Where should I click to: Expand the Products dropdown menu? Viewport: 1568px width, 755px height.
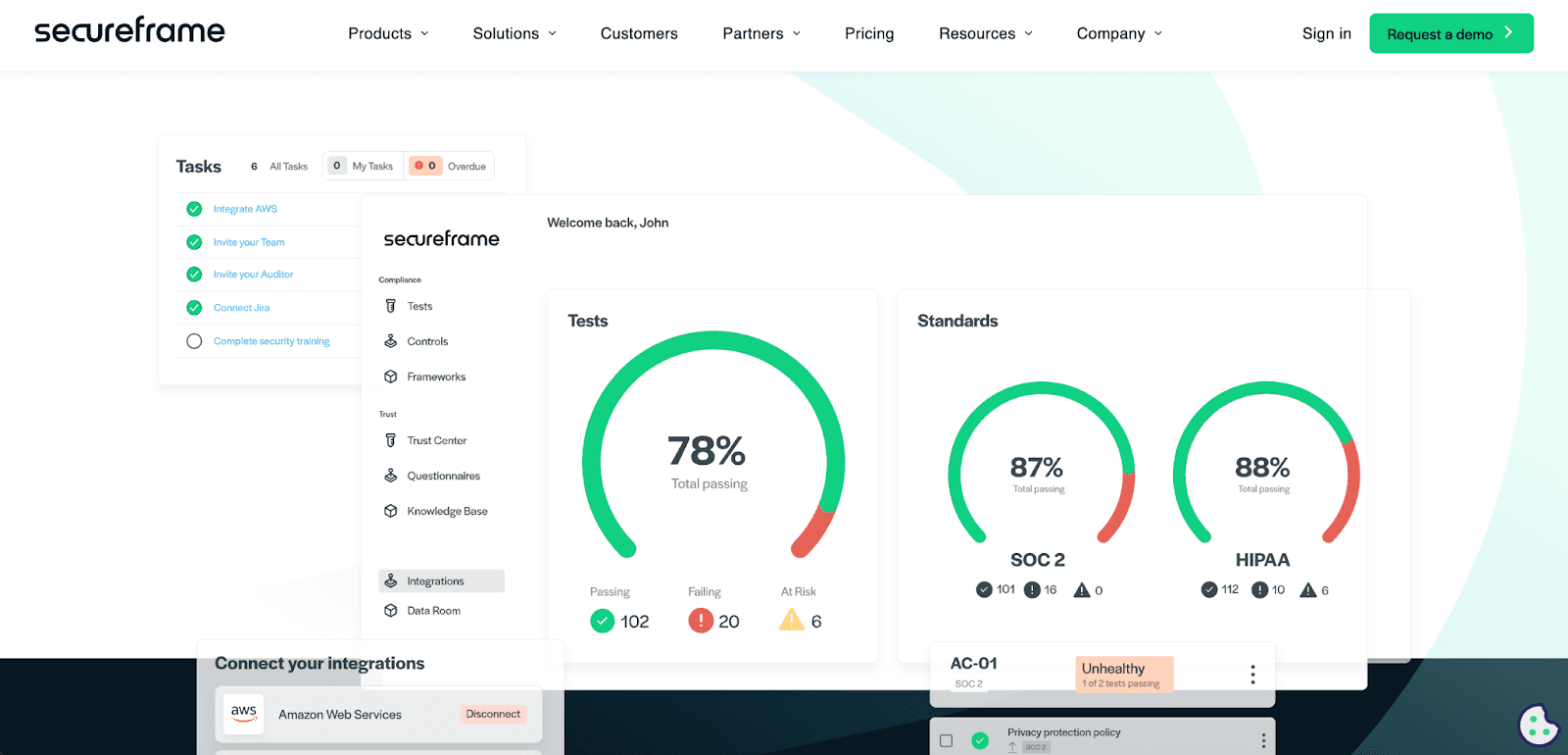pyautogui.click(x=388, y=33)
